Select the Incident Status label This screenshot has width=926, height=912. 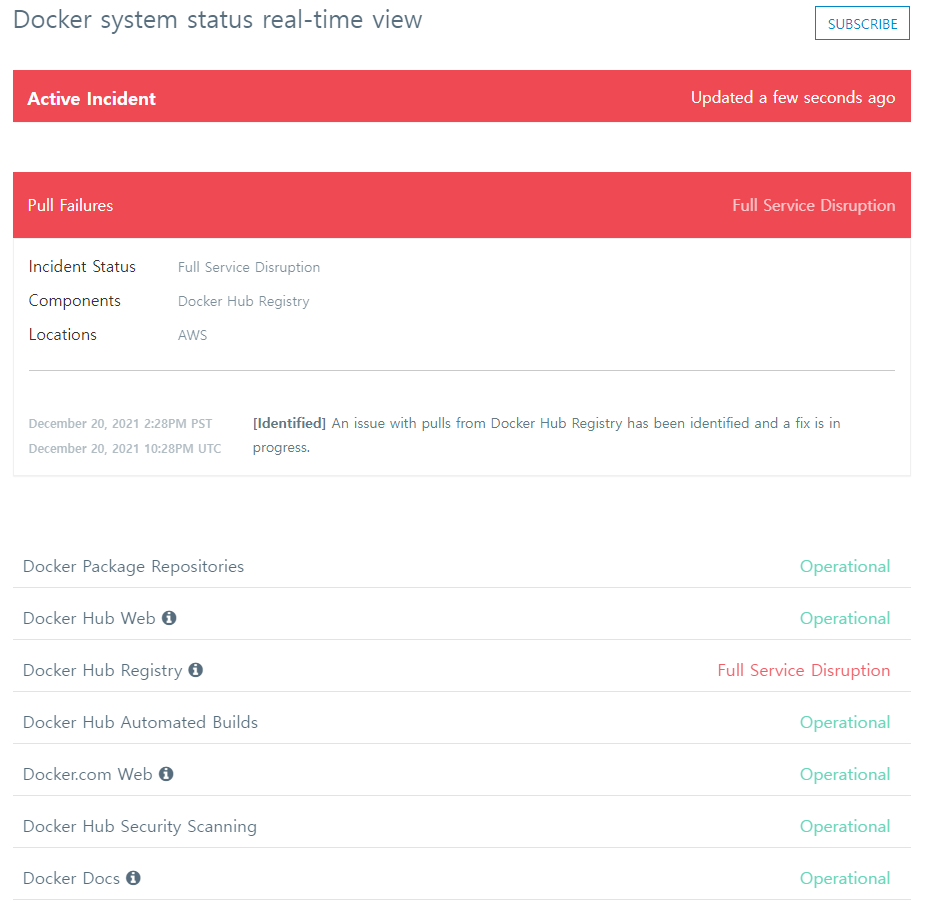[82, 267]
